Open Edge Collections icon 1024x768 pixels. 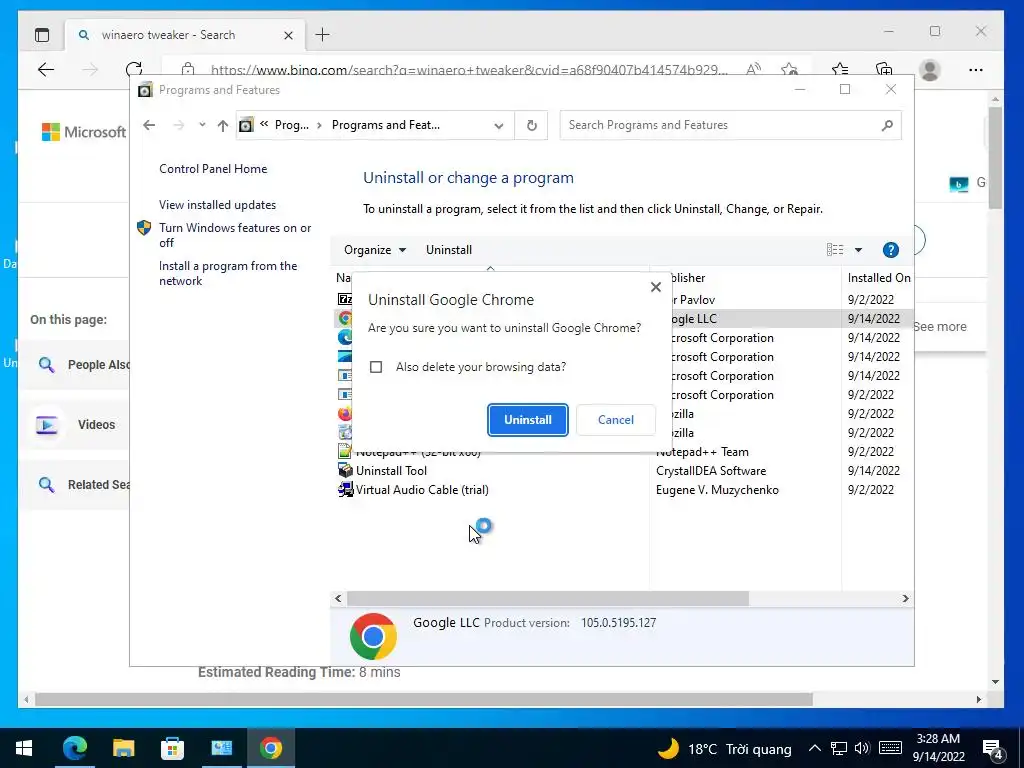coord(884,69)
